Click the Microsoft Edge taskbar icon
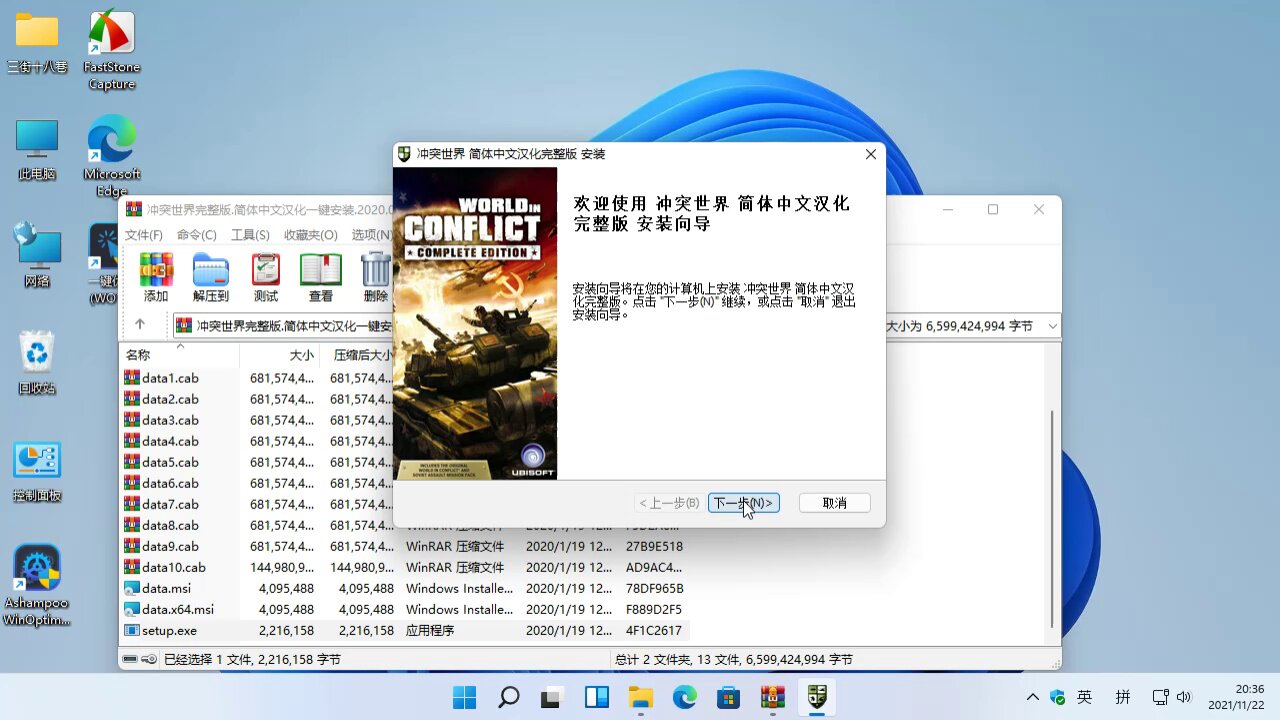The width and height of the screenshot is (1280, 720). (684, 697)
